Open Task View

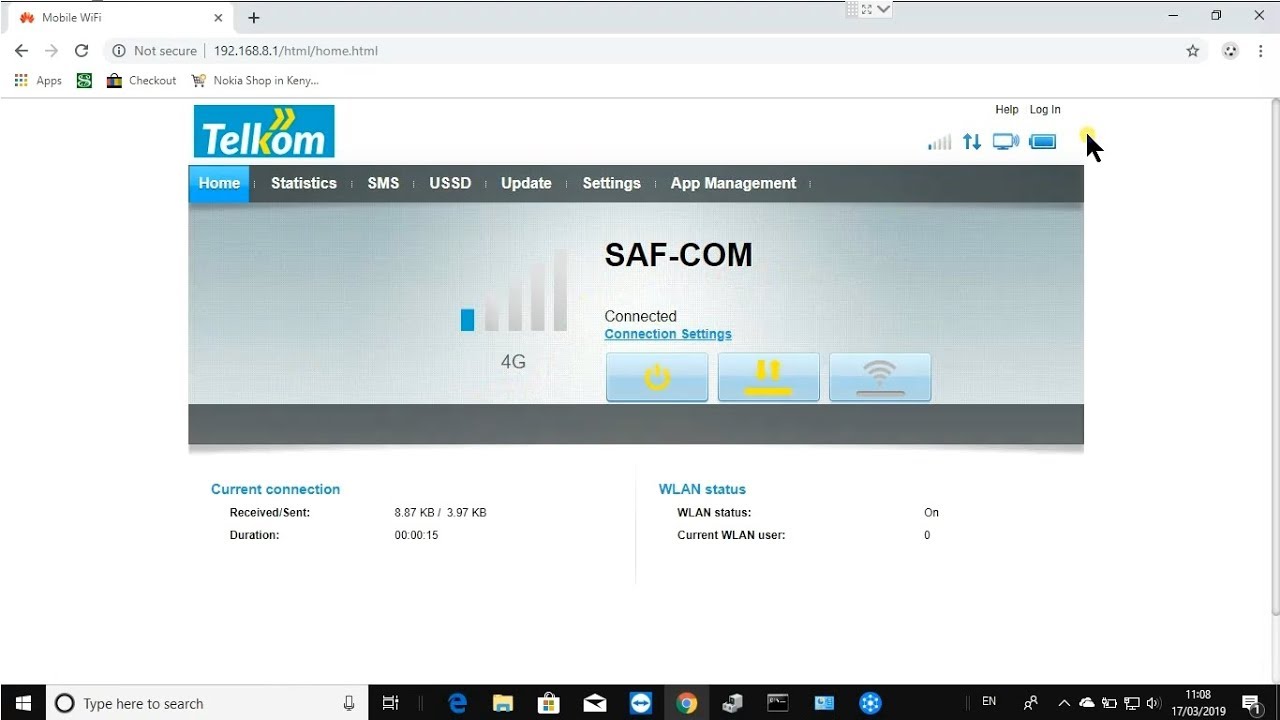[x=391, y=703]
